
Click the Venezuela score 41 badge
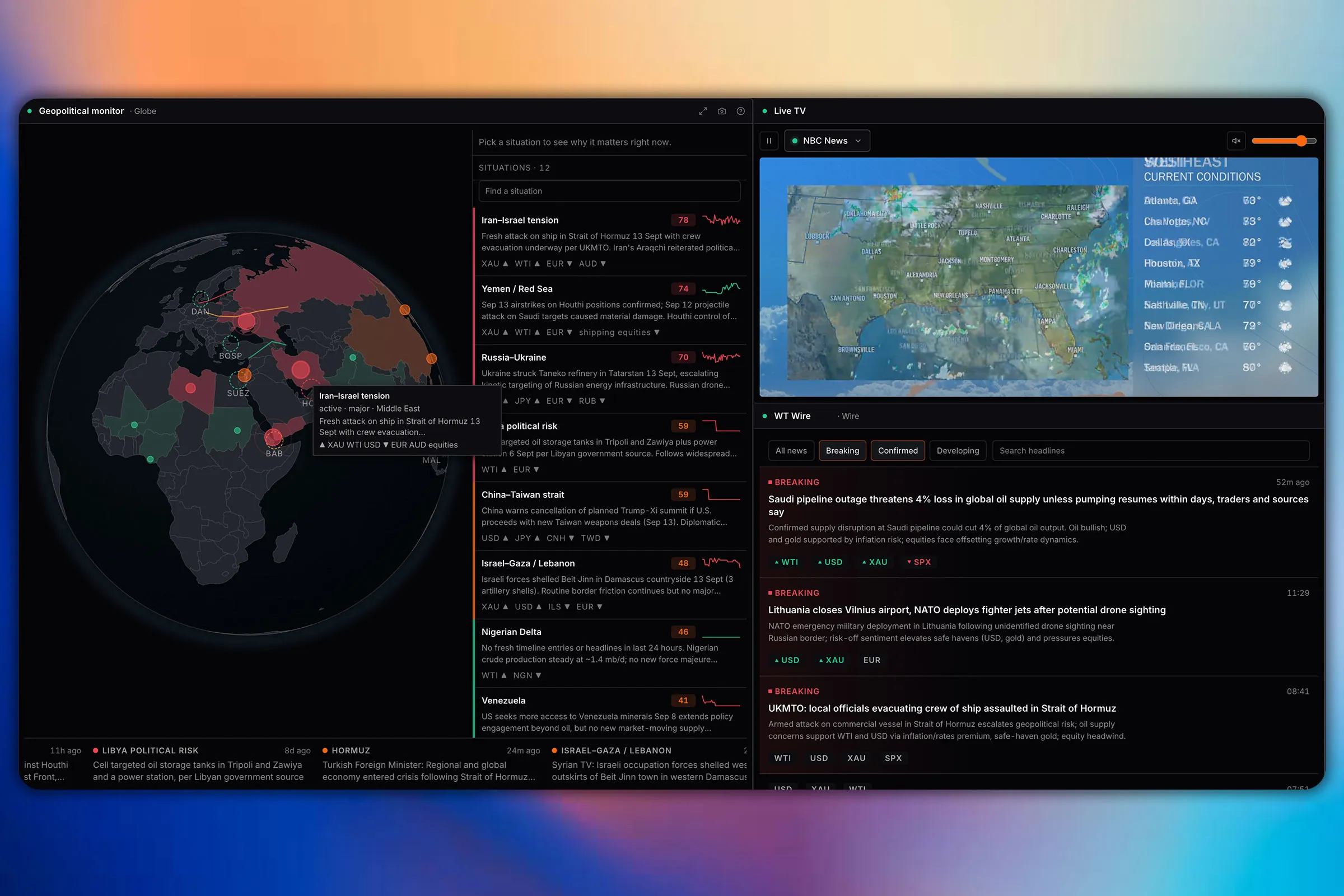click(x=683, y=700)
